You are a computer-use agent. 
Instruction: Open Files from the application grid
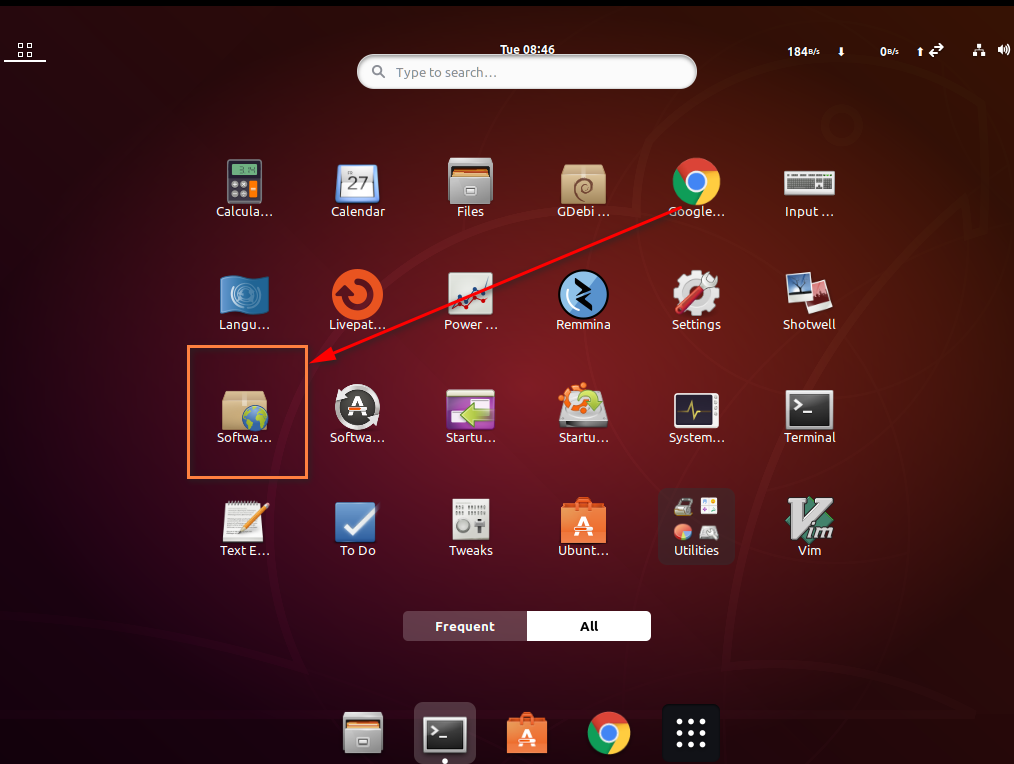pos(470,188)
